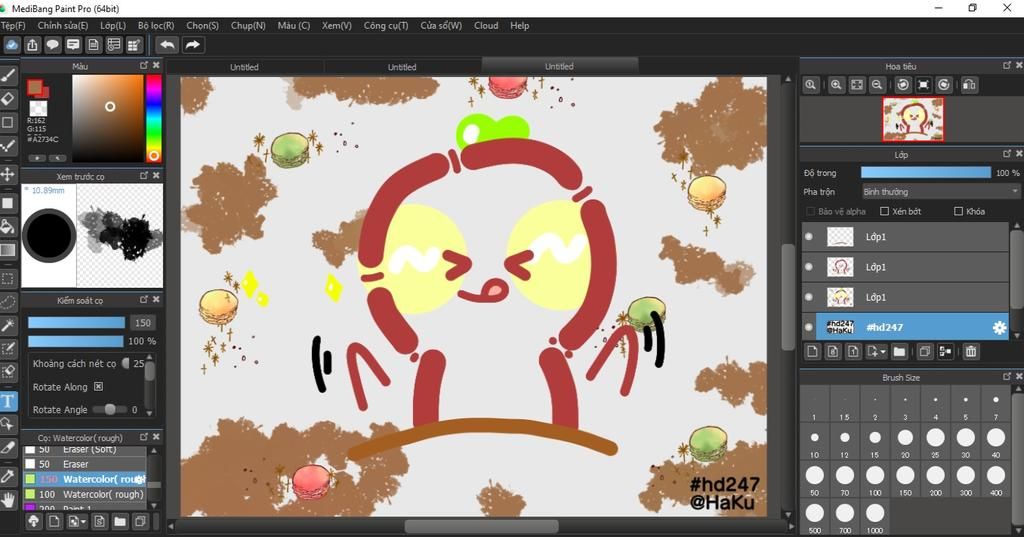The image size is (1024, 537).
Task: Create a new layer in Layer panel
Action: (812, 351)
